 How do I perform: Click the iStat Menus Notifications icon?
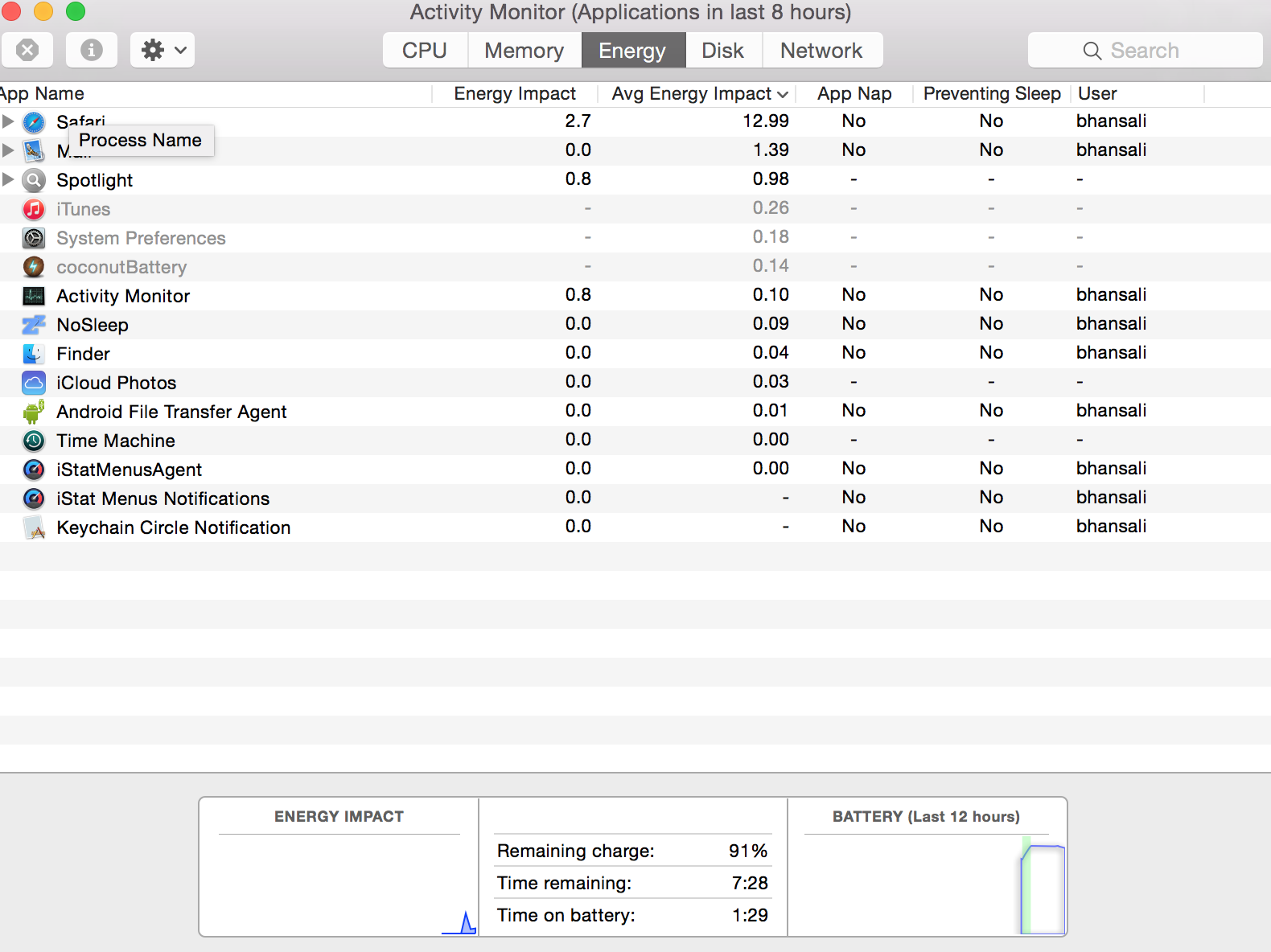[34, 499]
